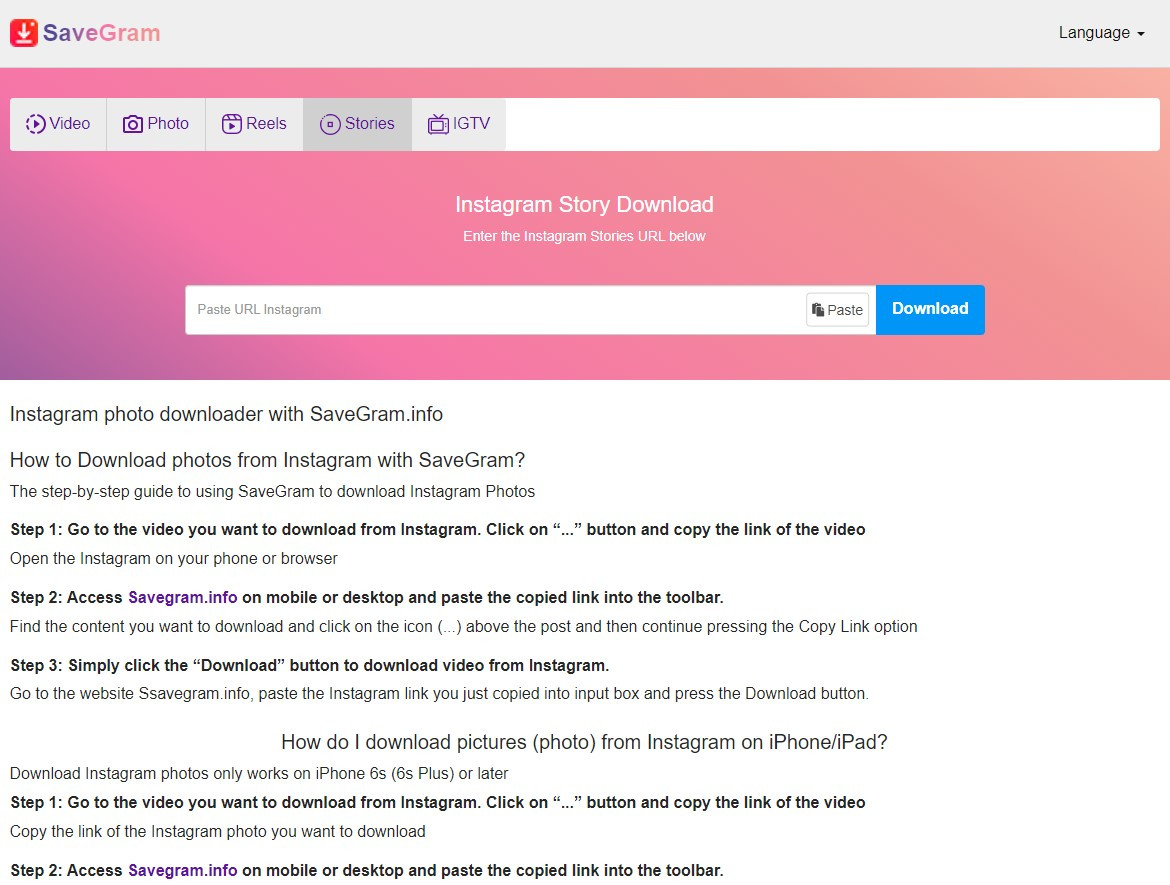This screenshot has width=1170, height=885.
Task: Click the camera icon on Photo tab
Action: click(133, 124)
